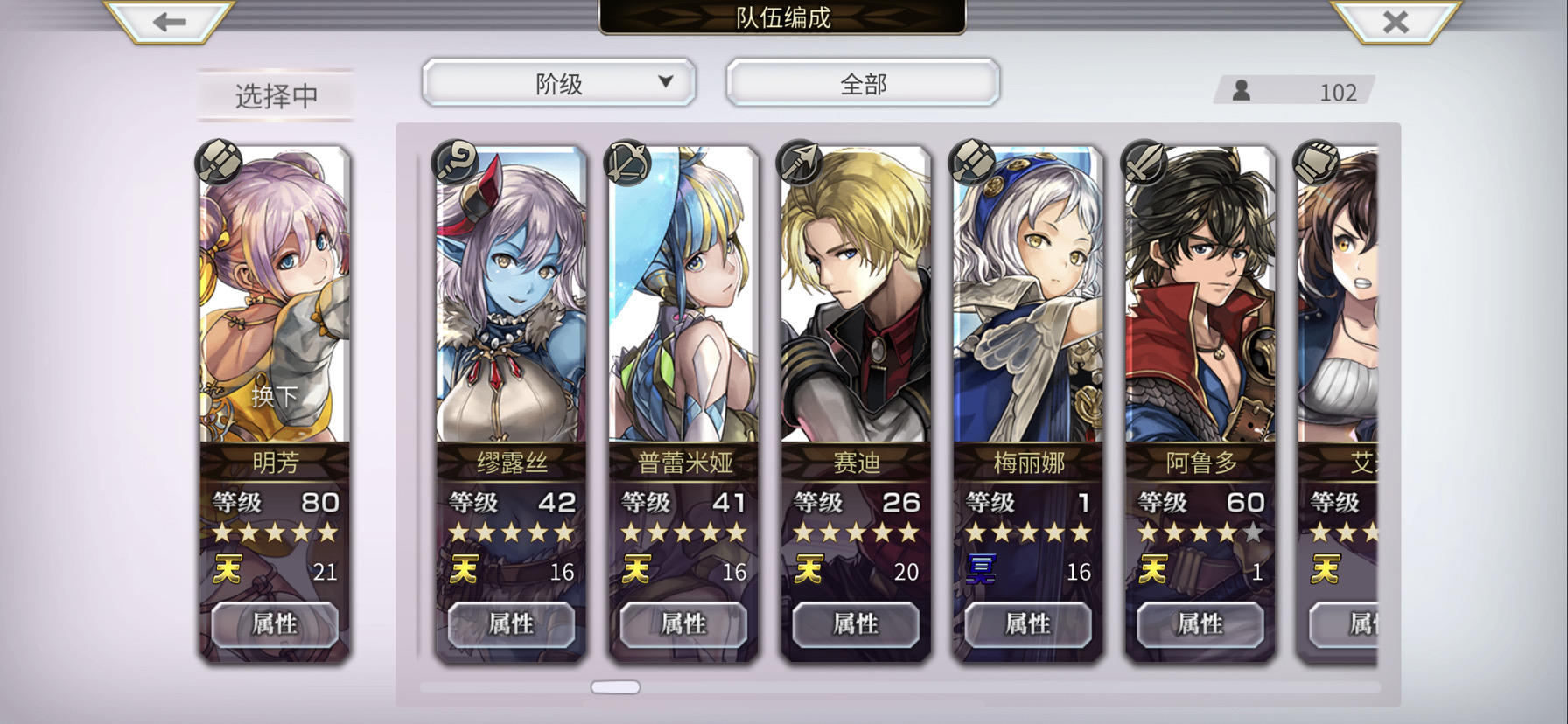Click the class icon on 梅丽娜's card
Screen dimensions: 1568x724
(973, 162)
